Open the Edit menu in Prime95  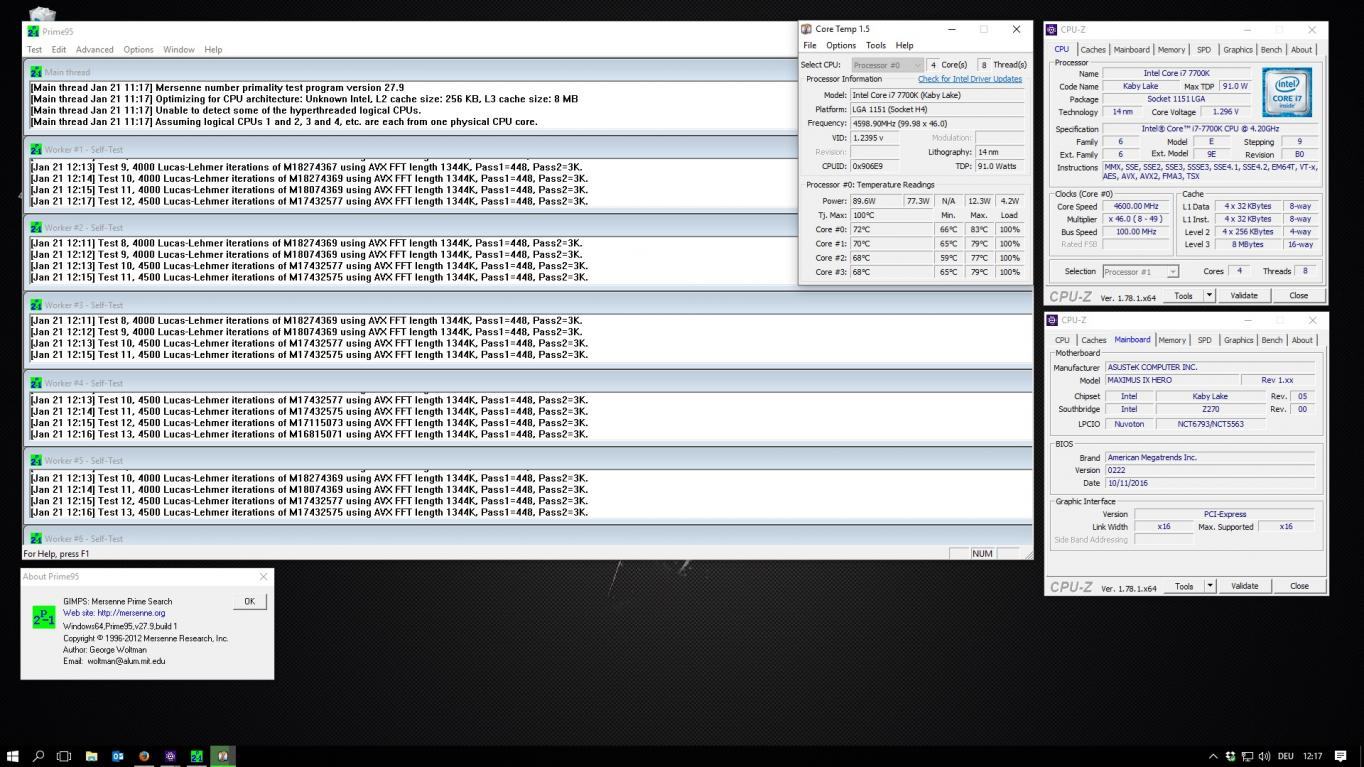[x=59, y=49]
